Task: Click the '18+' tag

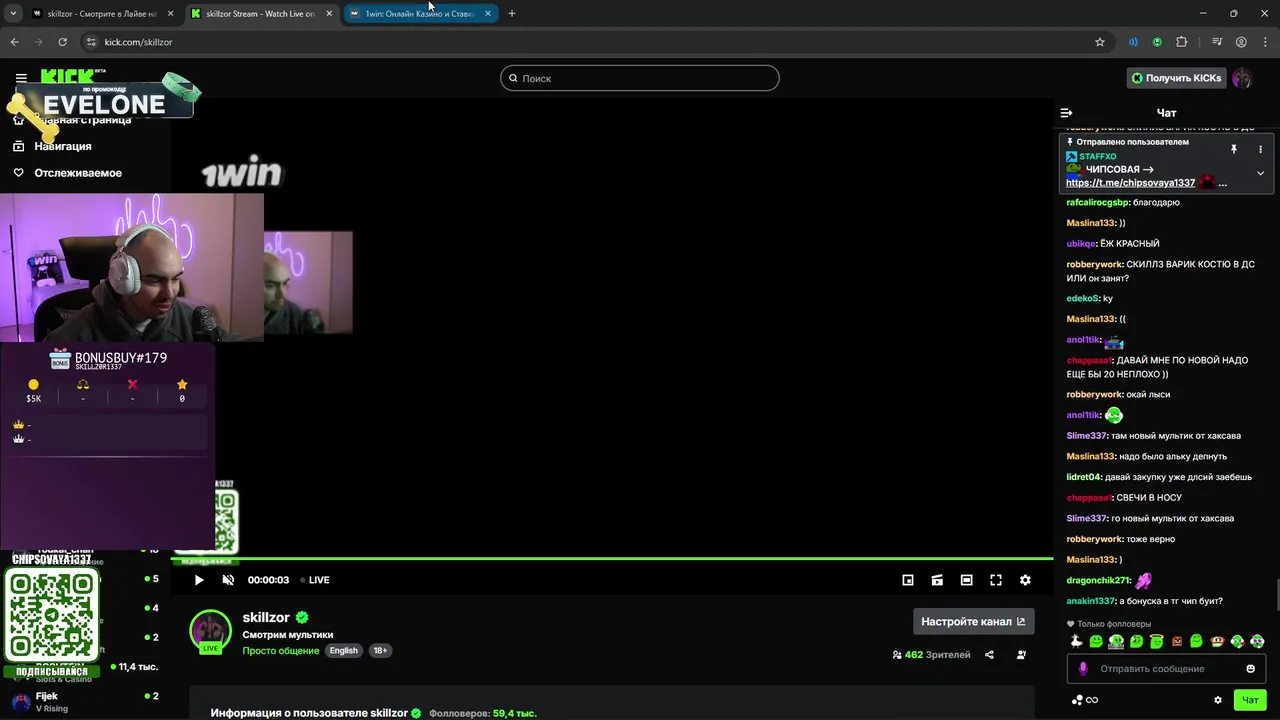Action: (x=380, y=650)
